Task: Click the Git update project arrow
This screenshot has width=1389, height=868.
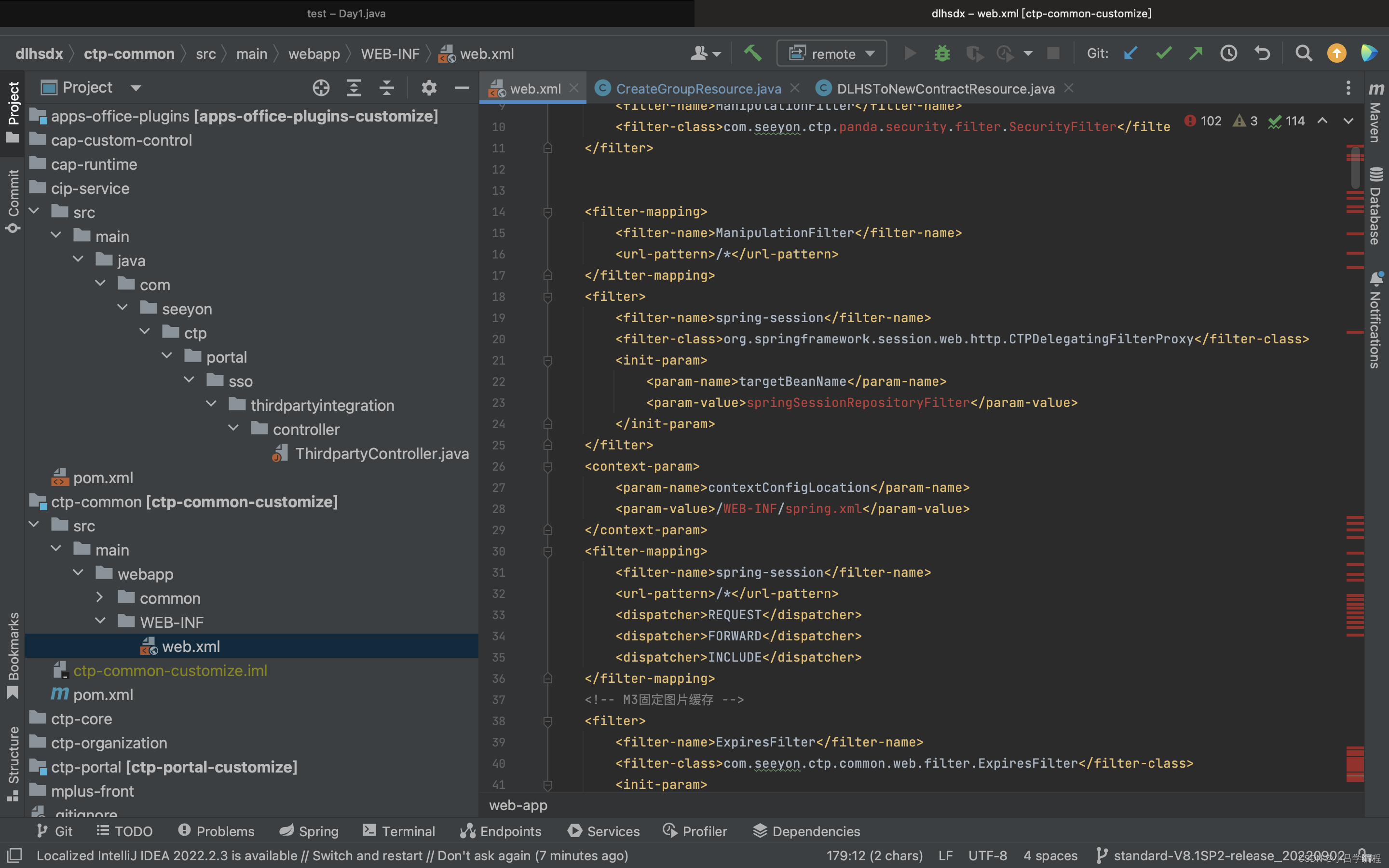Action: point(1130,54)
